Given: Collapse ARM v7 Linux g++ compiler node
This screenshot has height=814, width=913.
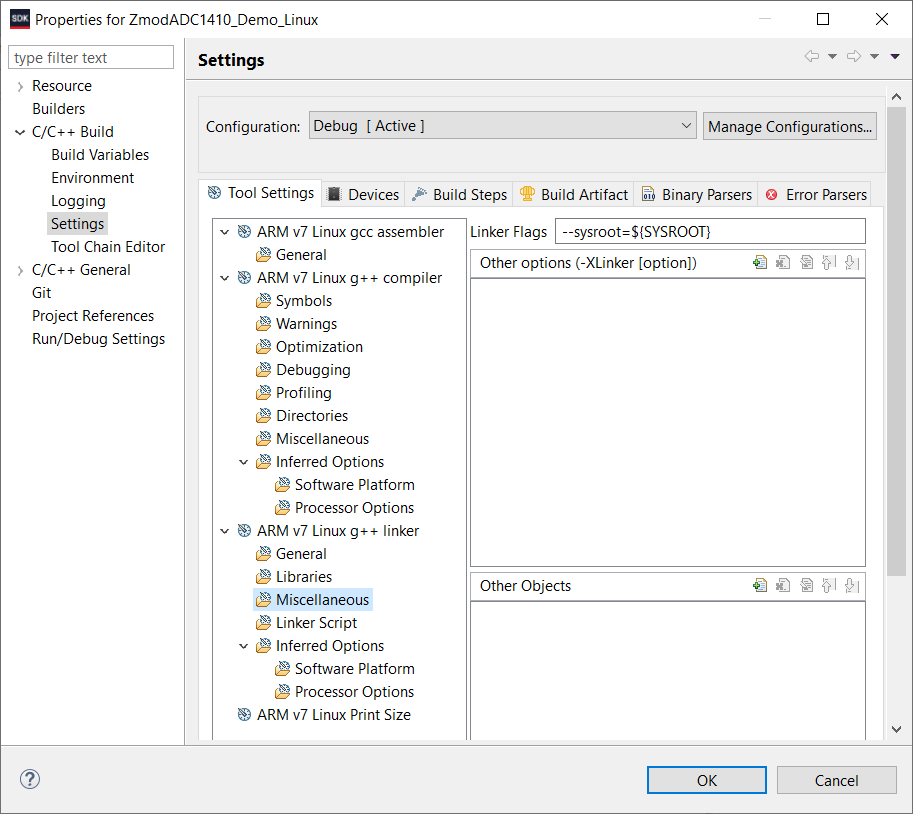Looking at the screenshot, I should click(225, 278).
